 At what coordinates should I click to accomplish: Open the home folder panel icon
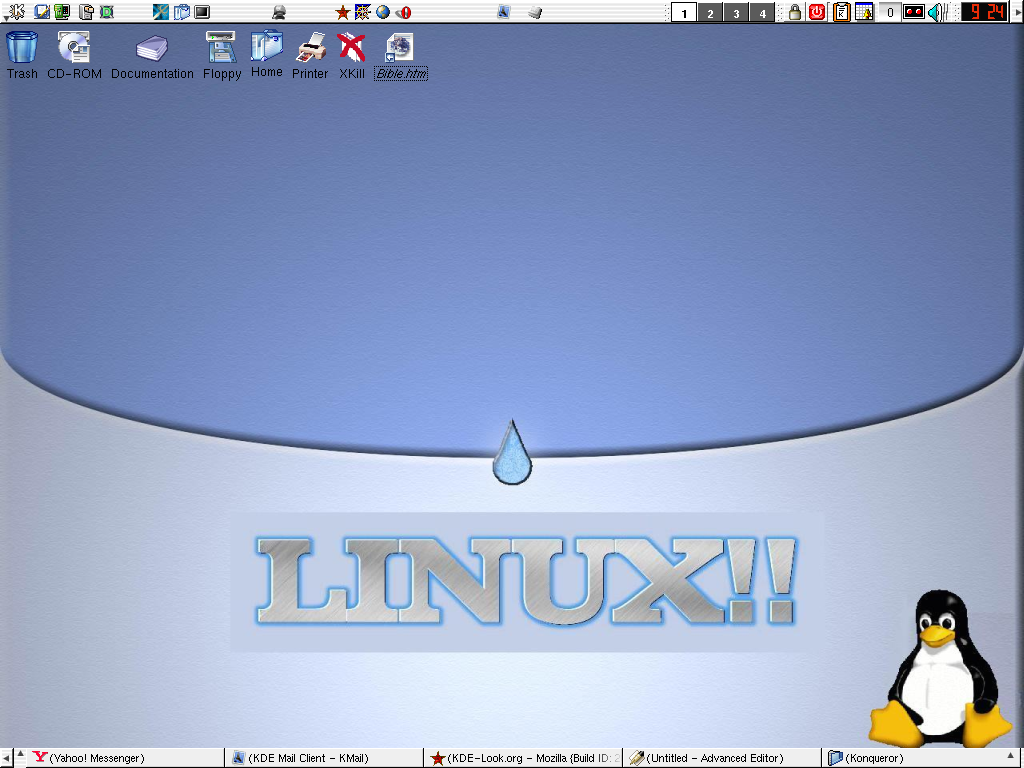(182, 11)
